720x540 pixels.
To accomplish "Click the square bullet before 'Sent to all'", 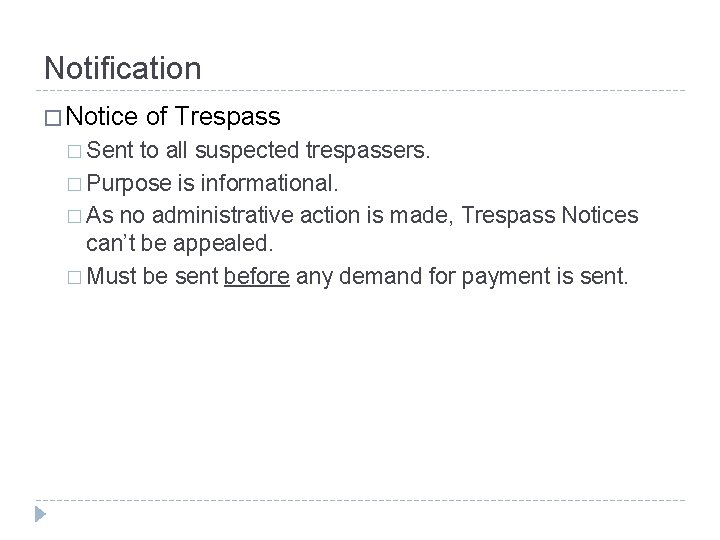I will [74, 154].
